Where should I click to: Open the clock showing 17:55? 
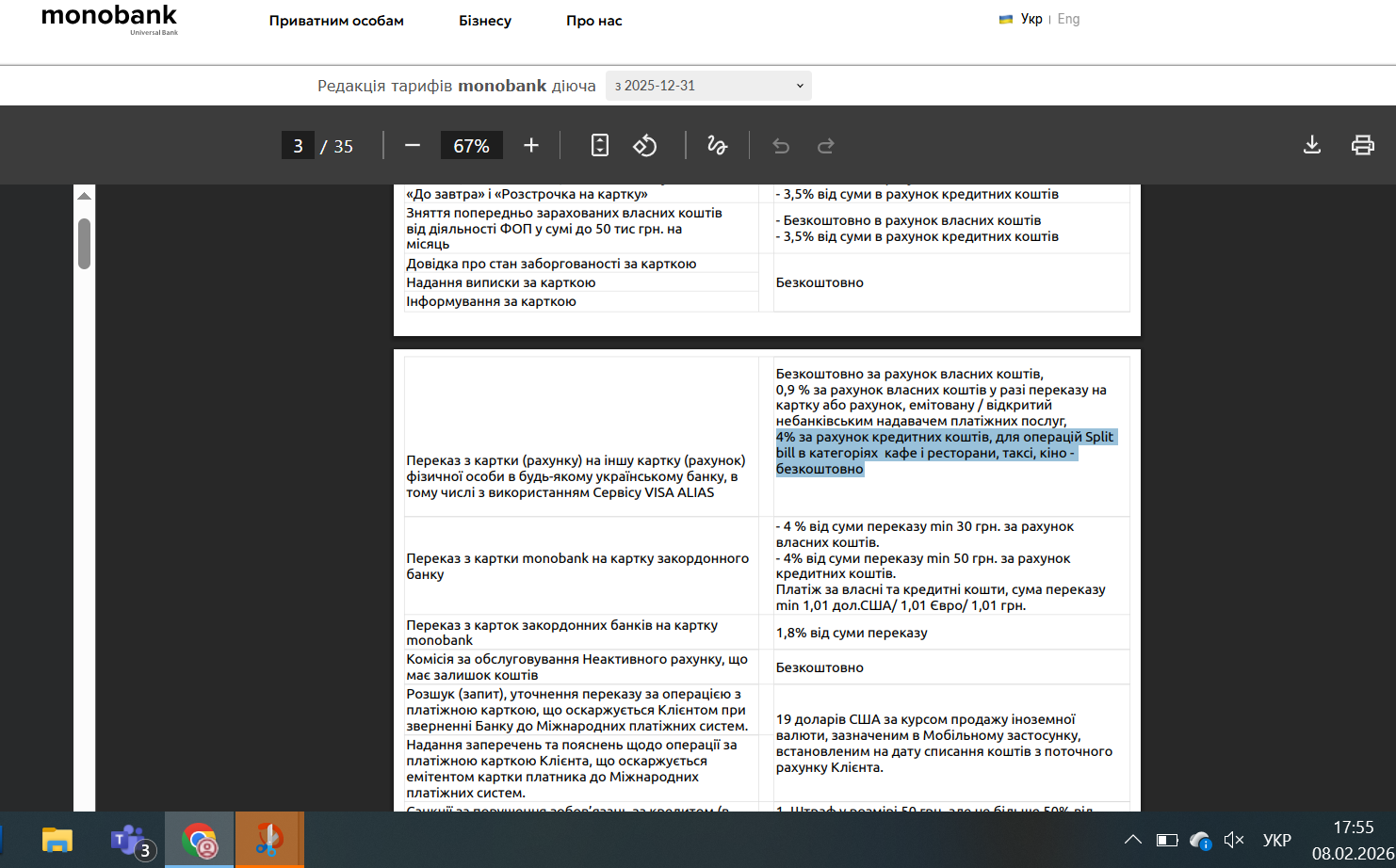(x=1354, y=828)
